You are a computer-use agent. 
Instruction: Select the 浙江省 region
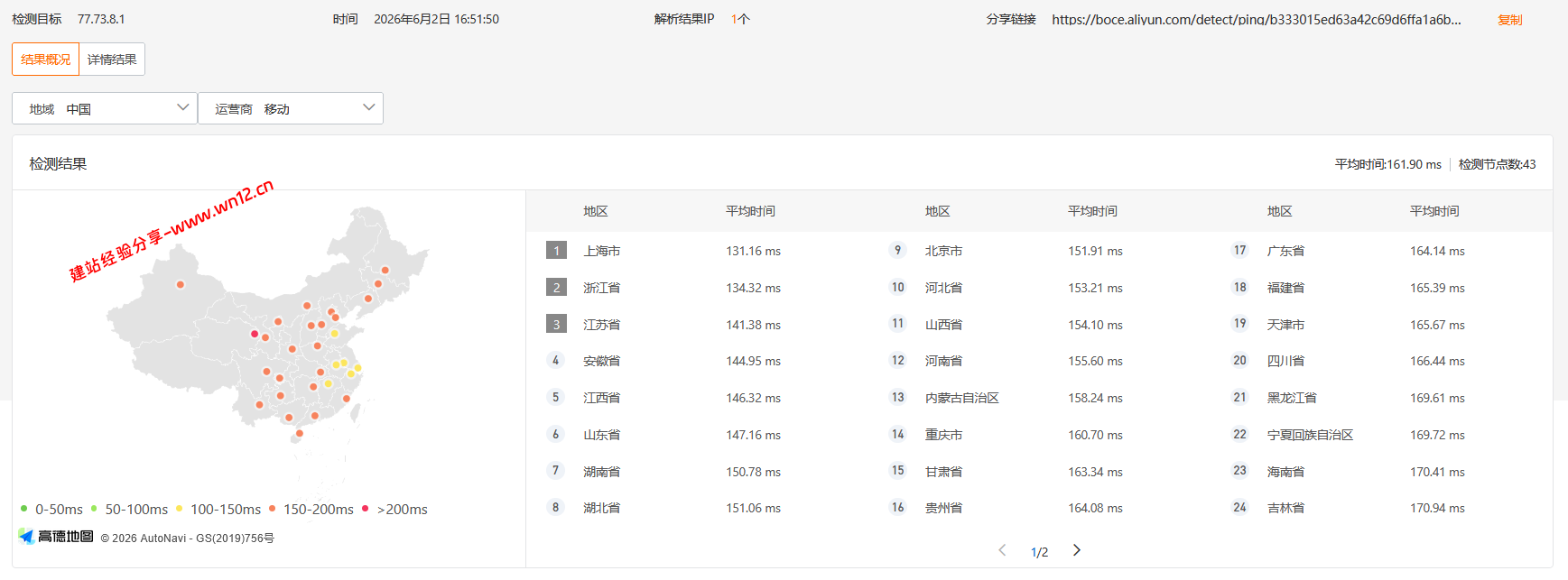pos(601,288)
